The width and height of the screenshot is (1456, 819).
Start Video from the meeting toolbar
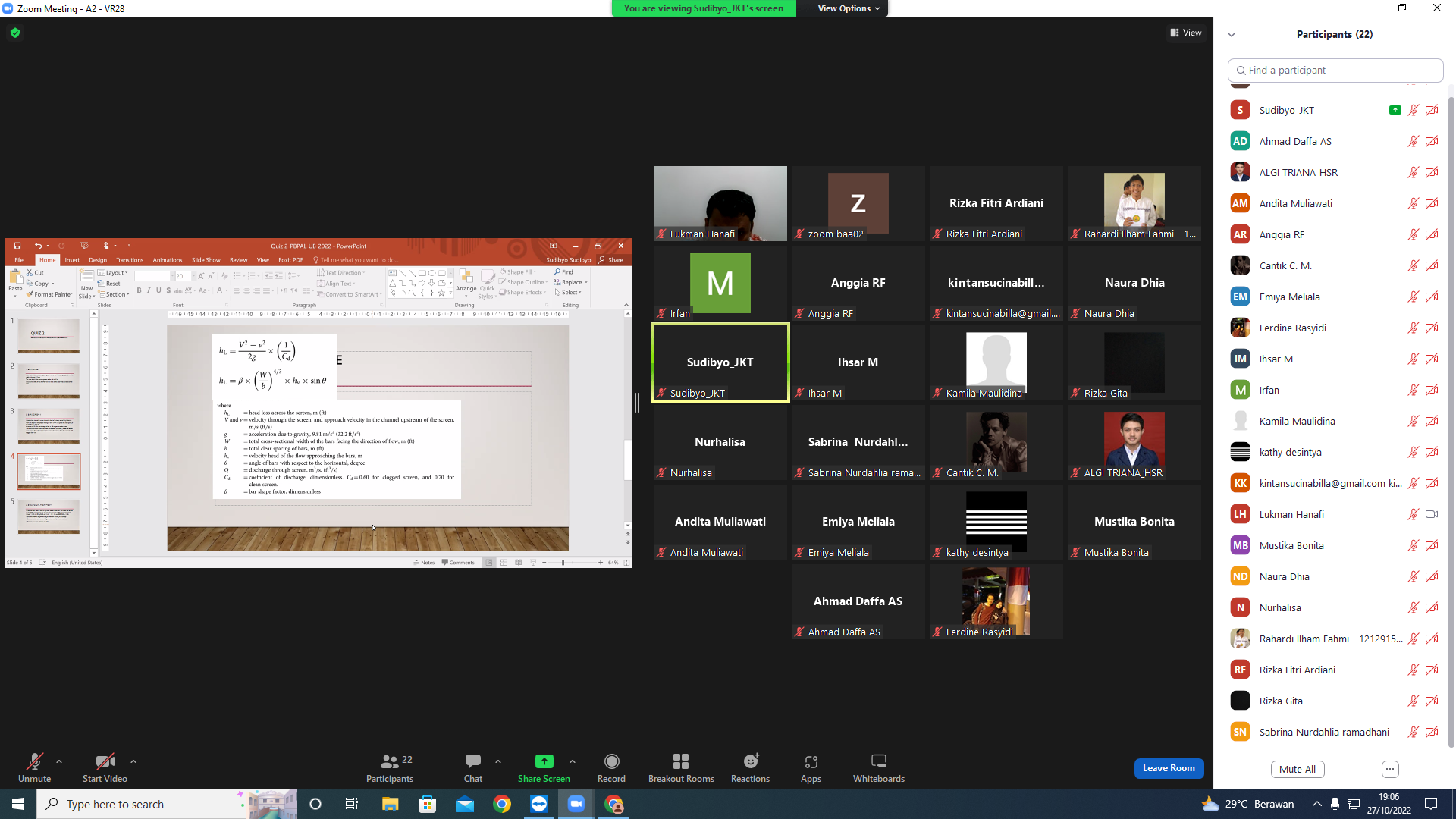pos(105,767)
